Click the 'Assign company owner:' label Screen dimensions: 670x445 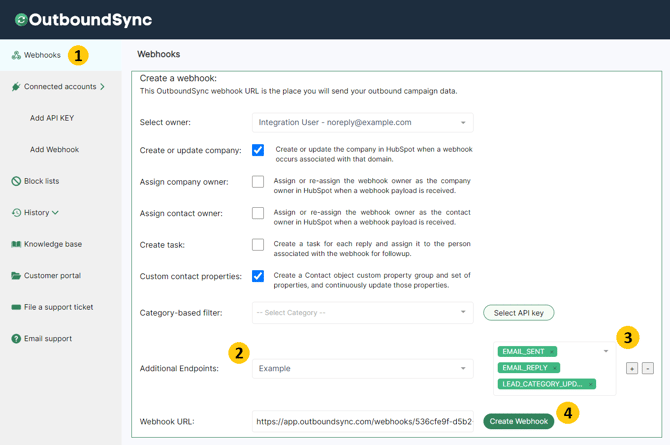[184, 182]
